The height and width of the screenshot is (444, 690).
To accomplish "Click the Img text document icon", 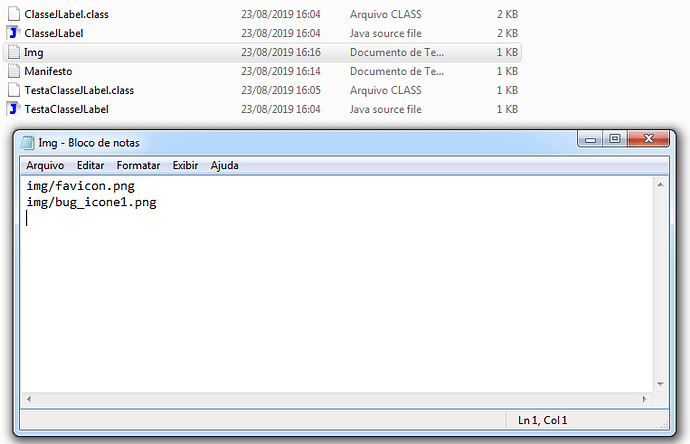I will point(14,52).
